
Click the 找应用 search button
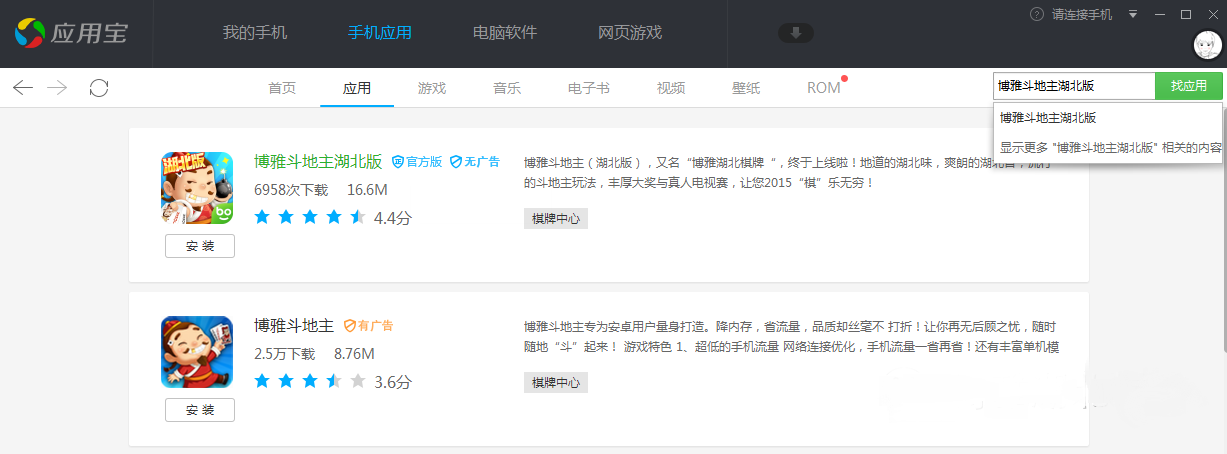[1189, 86]
